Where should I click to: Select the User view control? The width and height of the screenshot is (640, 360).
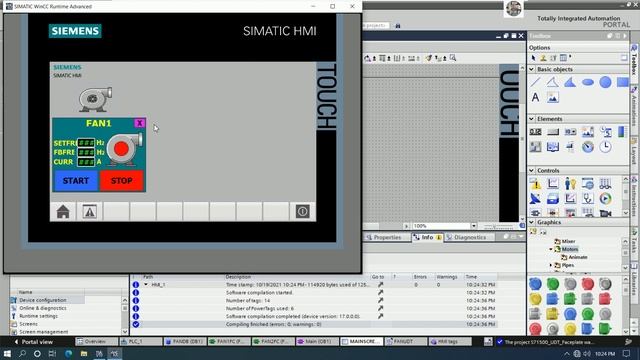[x=570, y=184]
